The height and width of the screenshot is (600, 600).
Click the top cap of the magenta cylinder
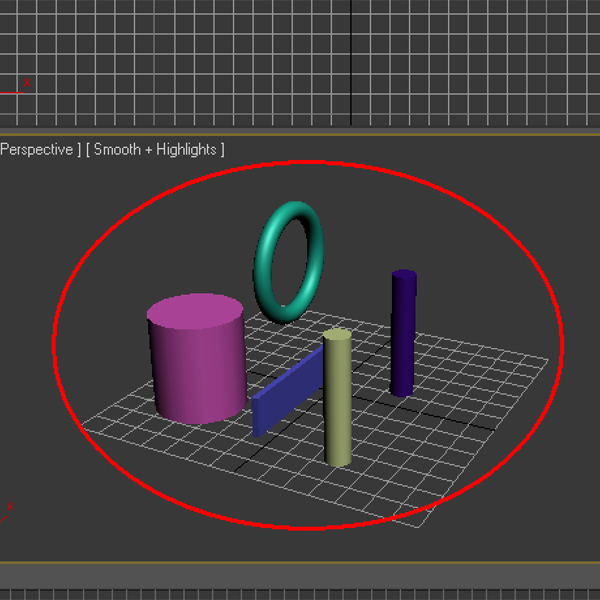[195, 311]
